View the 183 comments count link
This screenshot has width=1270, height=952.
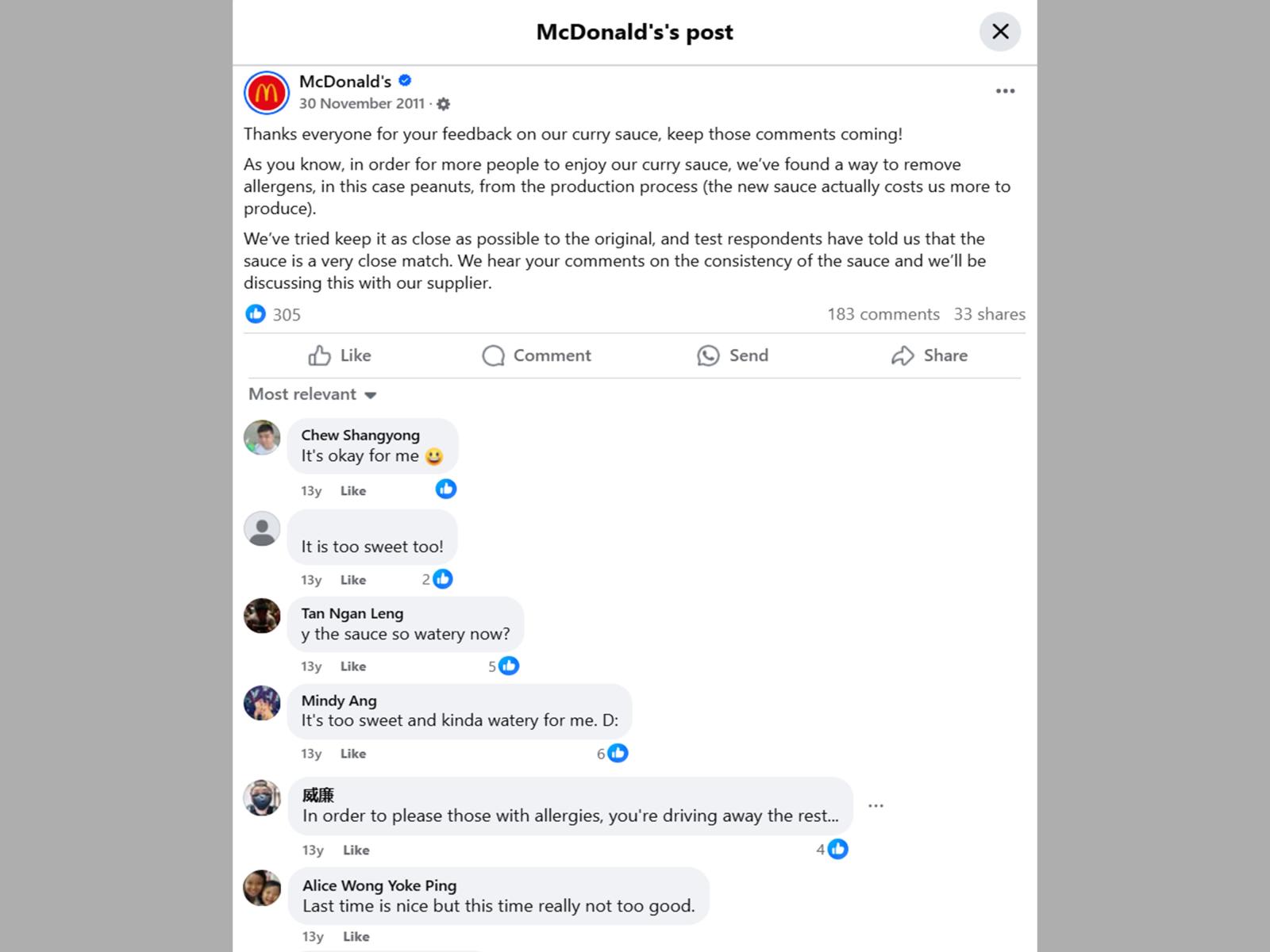coord(883,314)
